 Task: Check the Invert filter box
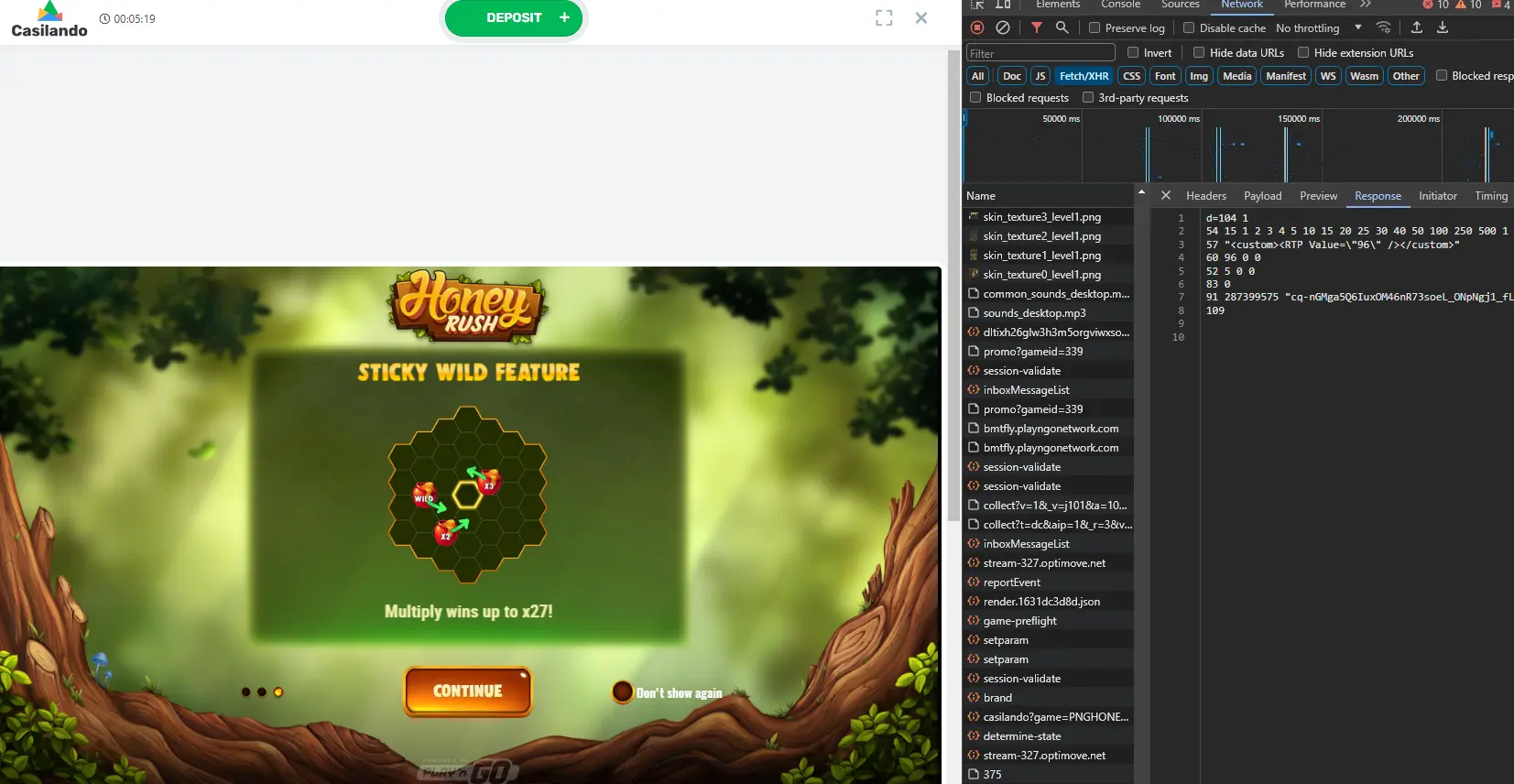click(1133, 52)
